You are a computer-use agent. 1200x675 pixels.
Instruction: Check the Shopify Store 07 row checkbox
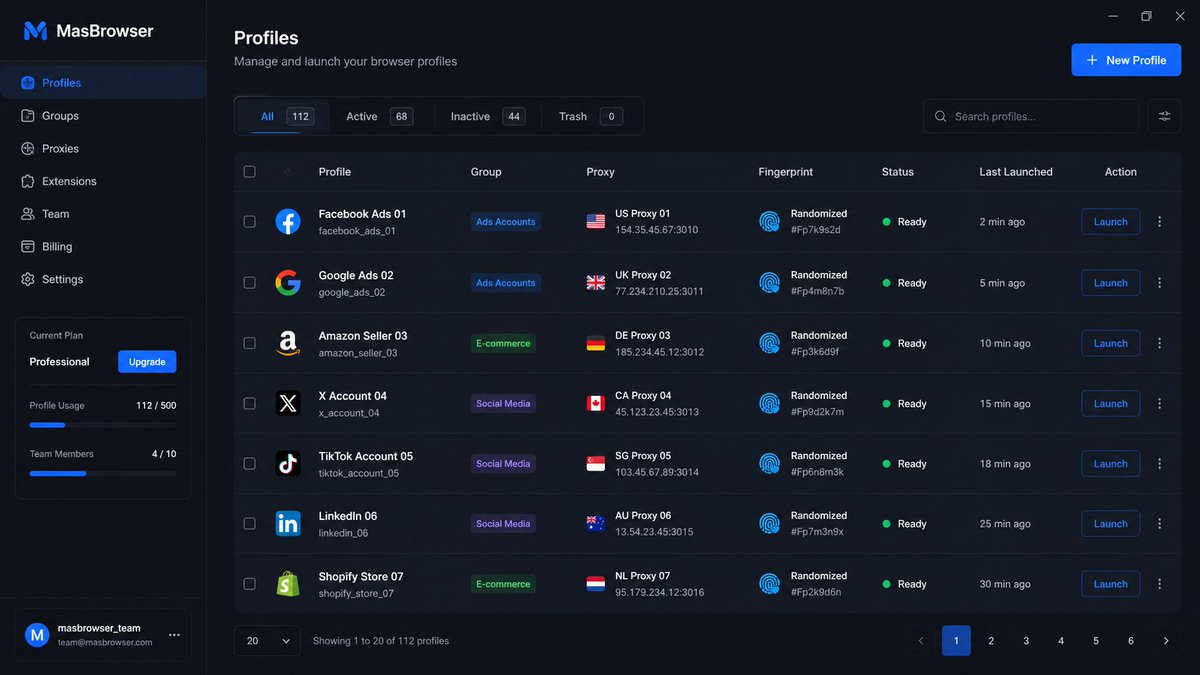(250, 584)
